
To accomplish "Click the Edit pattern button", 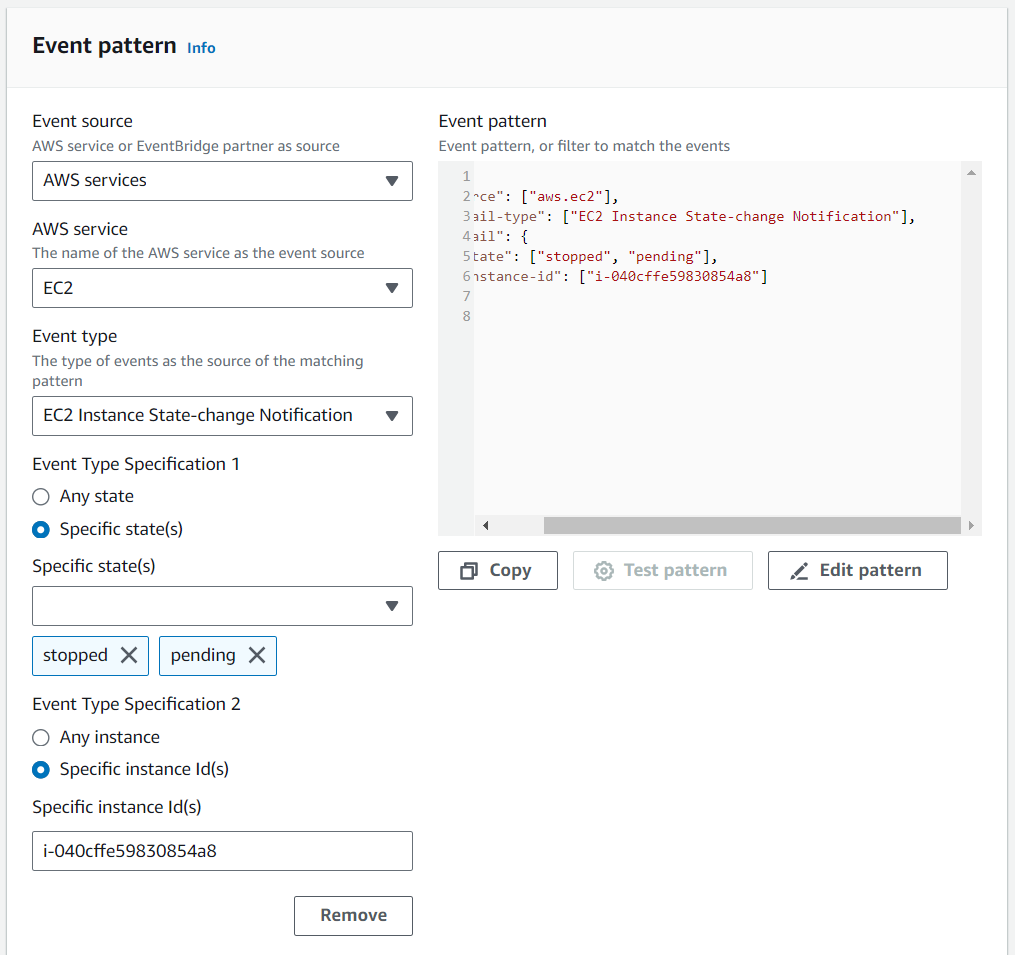I will 858,570.
